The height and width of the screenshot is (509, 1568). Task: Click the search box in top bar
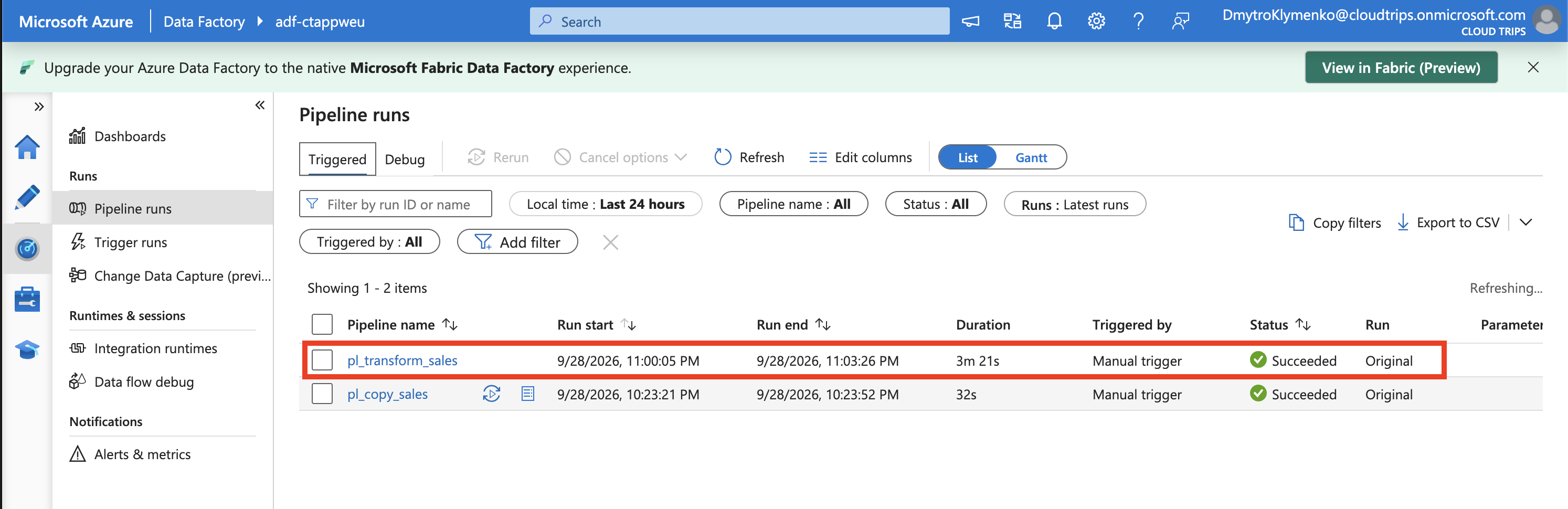coord(739,22)
